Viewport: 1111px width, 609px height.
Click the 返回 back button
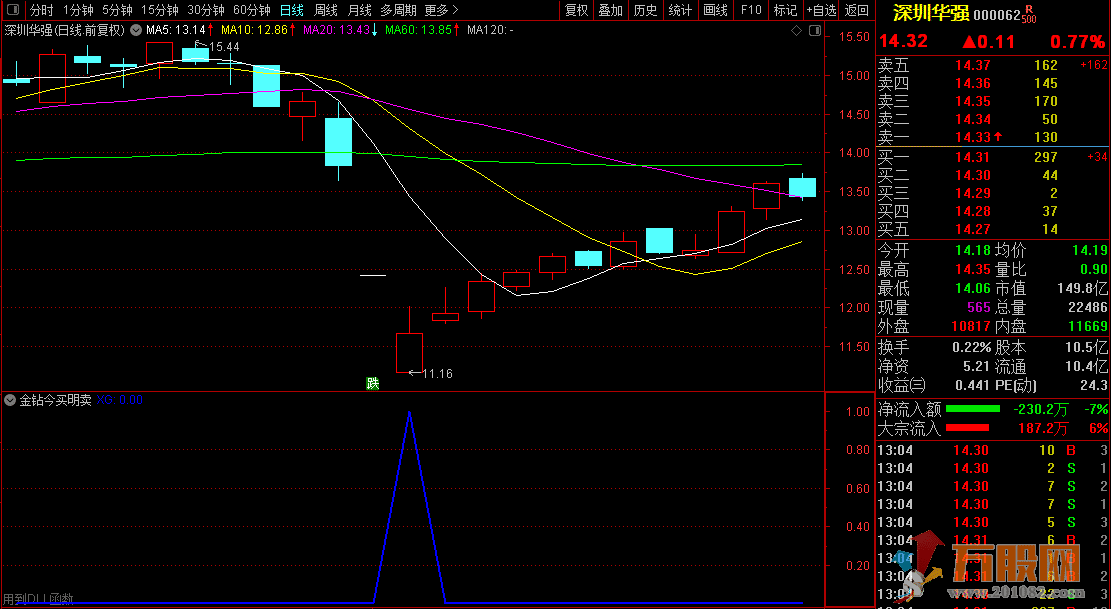pyautogui.click(x=857, y=10)
